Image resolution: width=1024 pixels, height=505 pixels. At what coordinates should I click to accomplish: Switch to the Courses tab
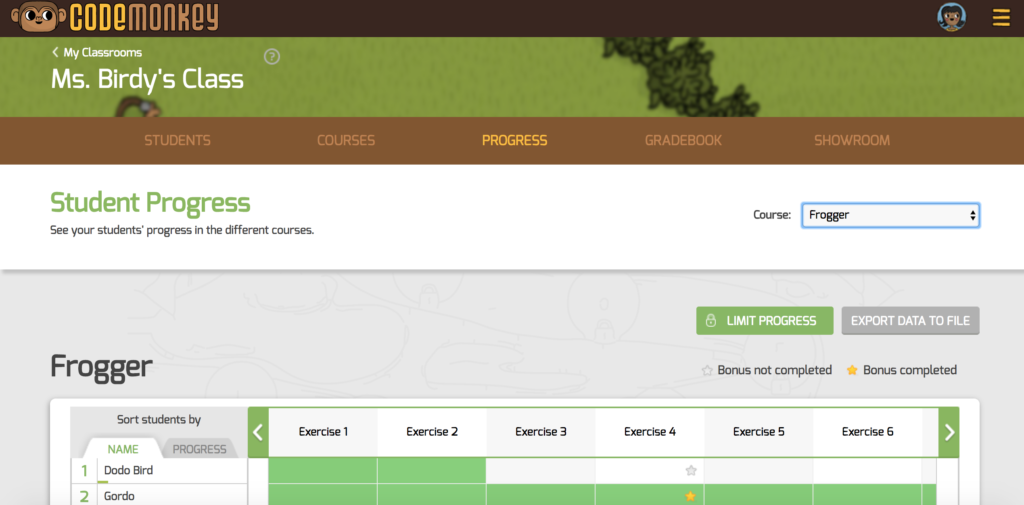346,141
